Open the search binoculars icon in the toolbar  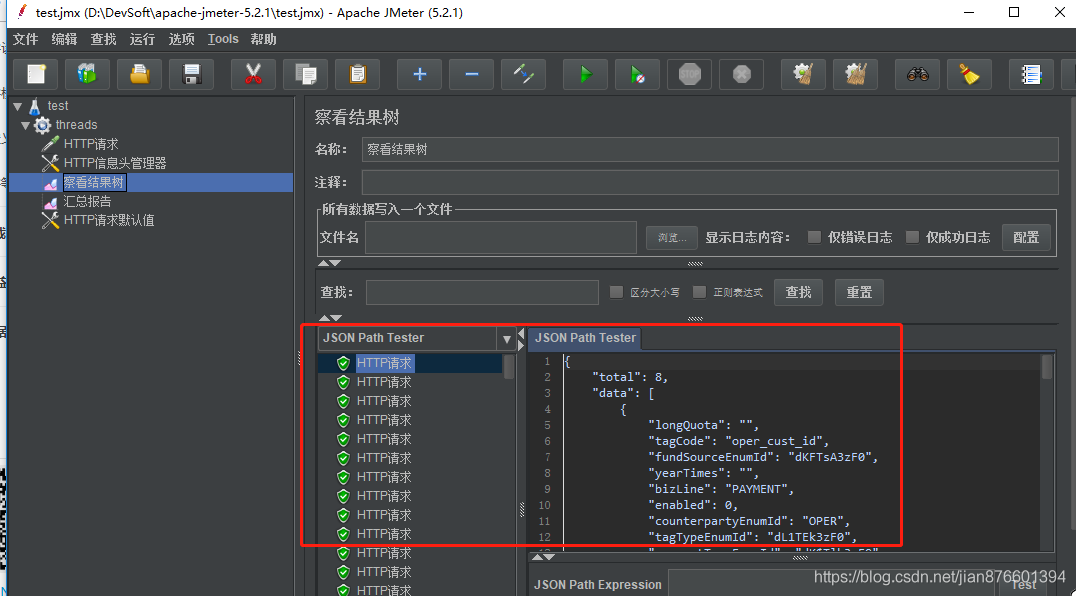917,74
